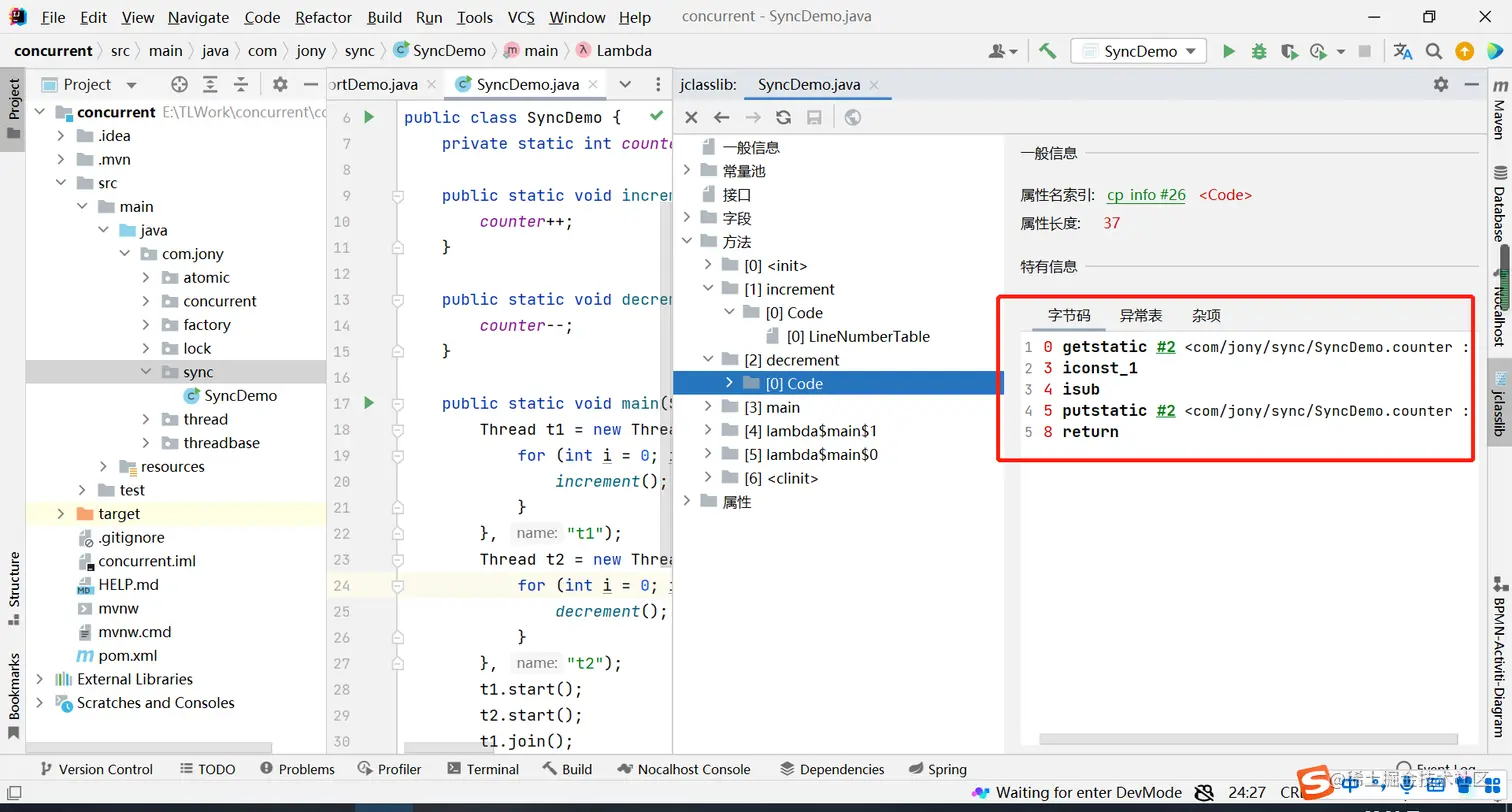
Task: Open the Version Control tool window
Action: pyautogui.click(x=96, y=769)
